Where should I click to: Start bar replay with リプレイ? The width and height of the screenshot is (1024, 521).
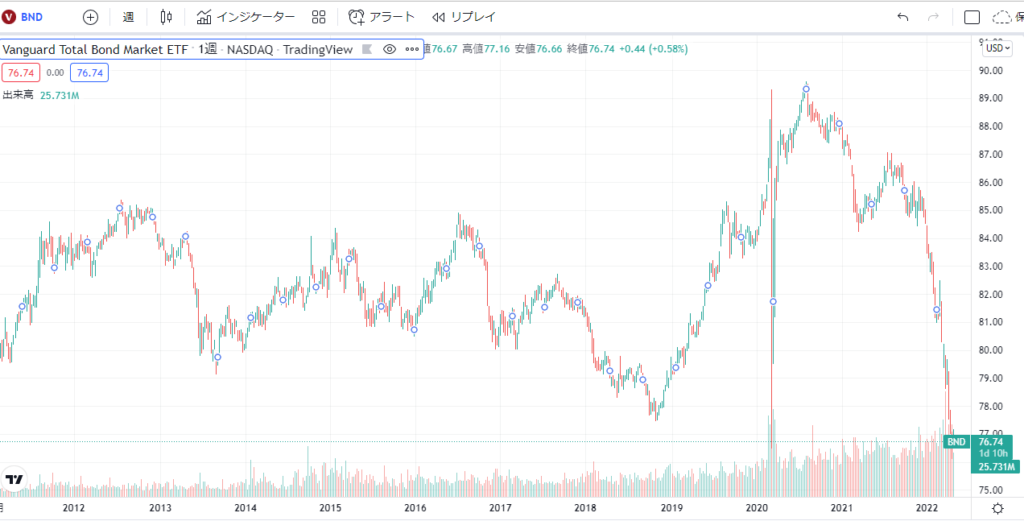tap(464, 17)
